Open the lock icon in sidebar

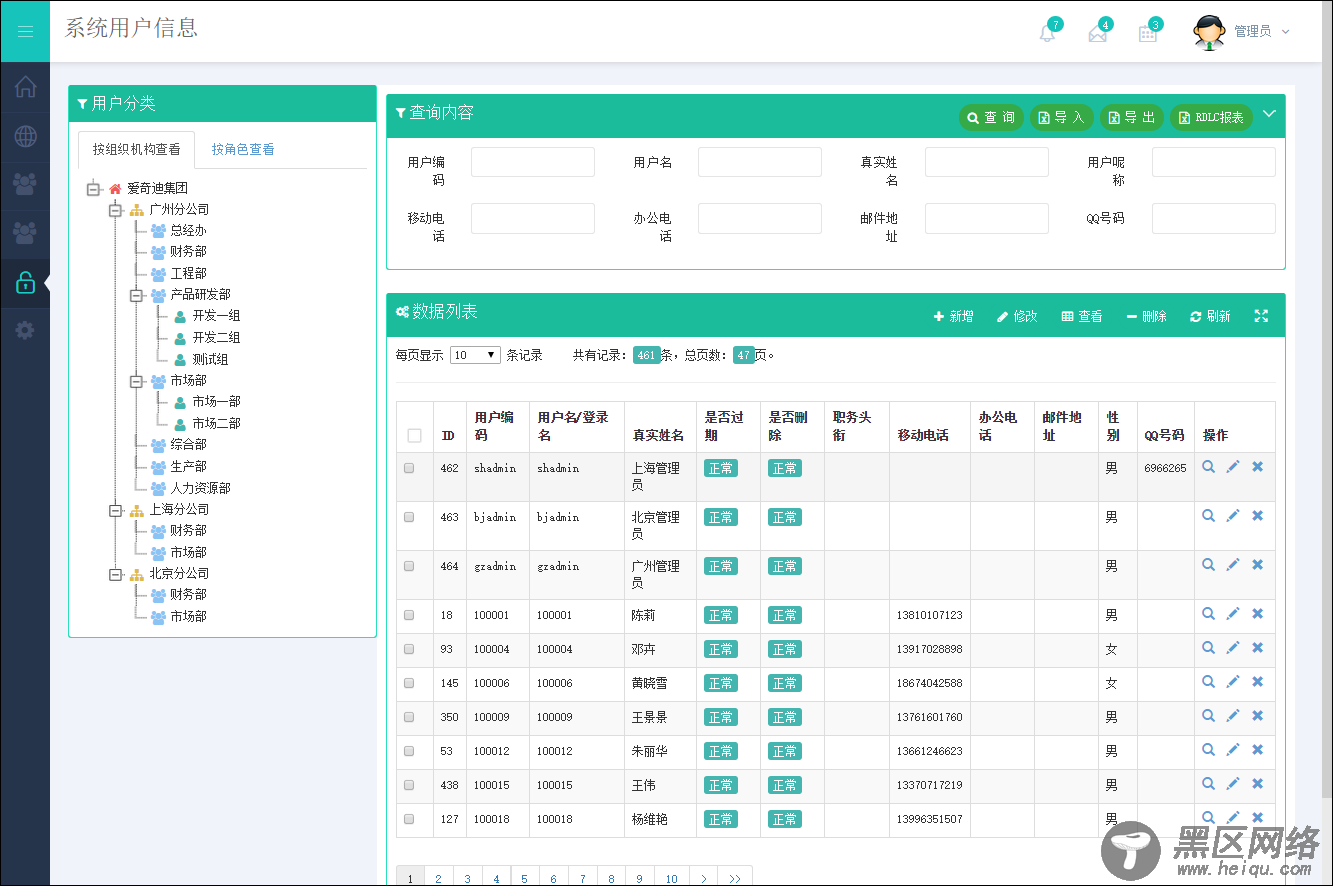tap(25, 283)
